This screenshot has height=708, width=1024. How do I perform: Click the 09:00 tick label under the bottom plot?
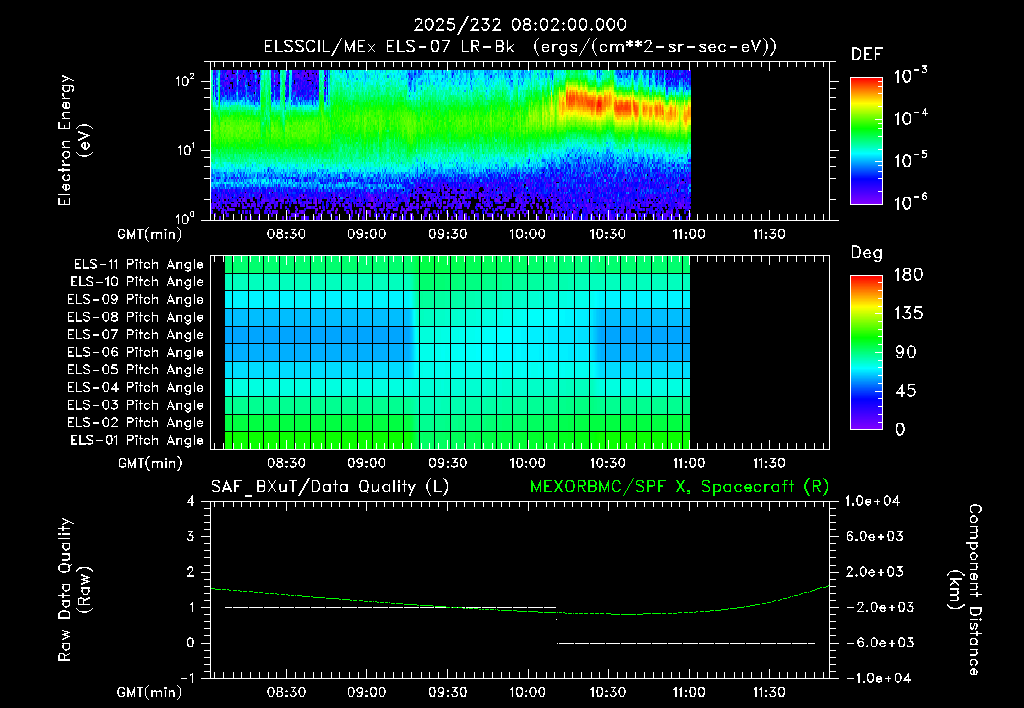click(366, 692)
